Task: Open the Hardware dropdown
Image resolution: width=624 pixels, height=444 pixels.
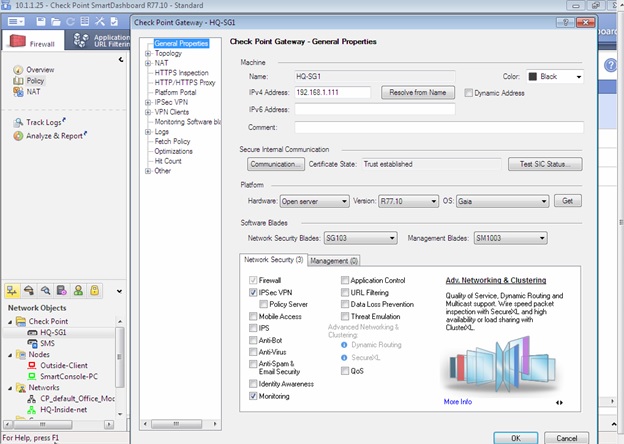Action: pos(315,201)
